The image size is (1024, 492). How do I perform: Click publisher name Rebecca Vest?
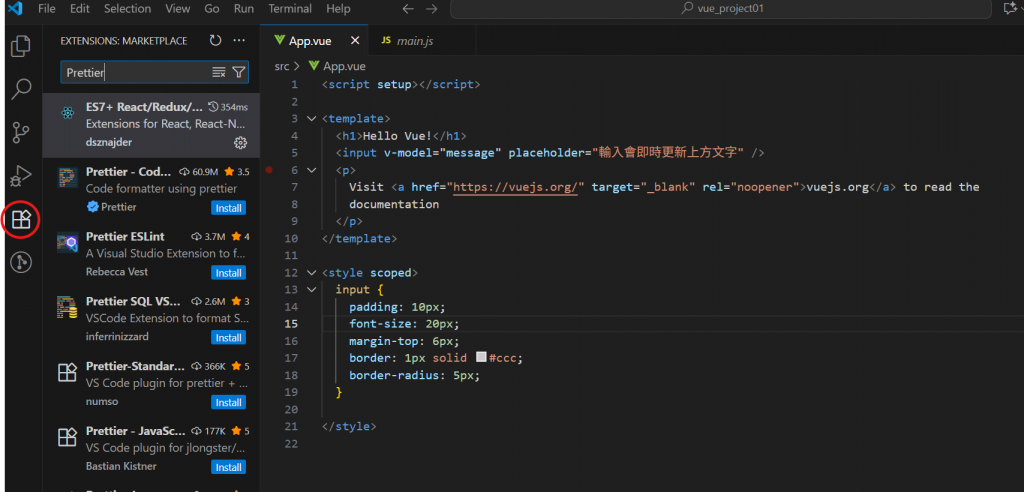coord(117,272)
